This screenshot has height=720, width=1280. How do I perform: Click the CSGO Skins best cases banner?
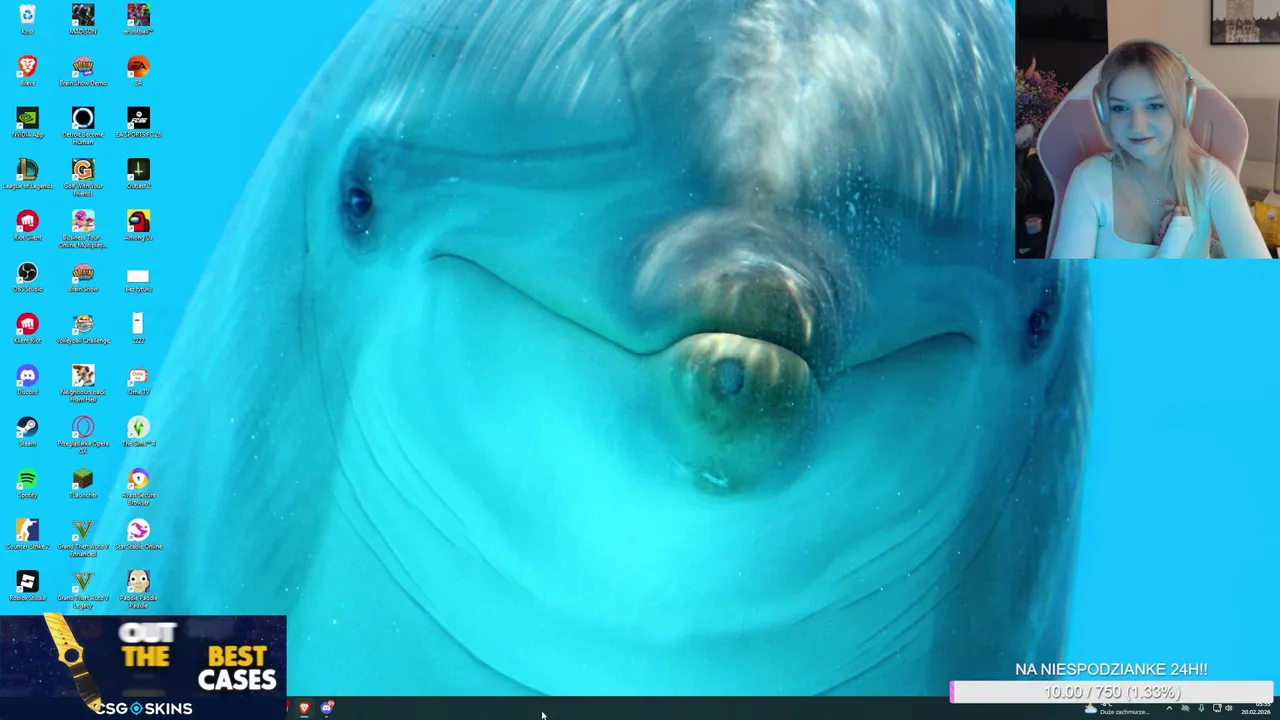(143, 667)
